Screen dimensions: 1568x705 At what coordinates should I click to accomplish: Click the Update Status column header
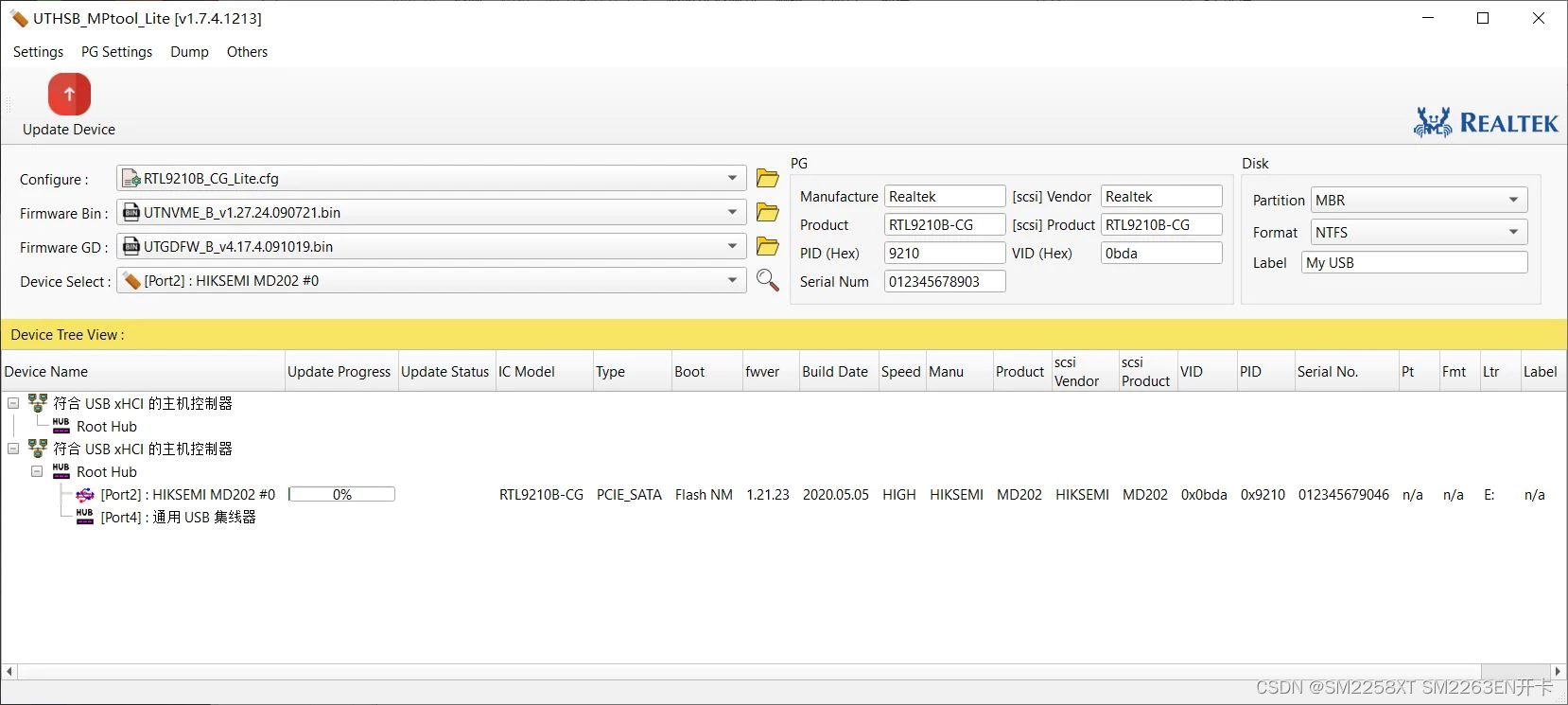point(446,372)
